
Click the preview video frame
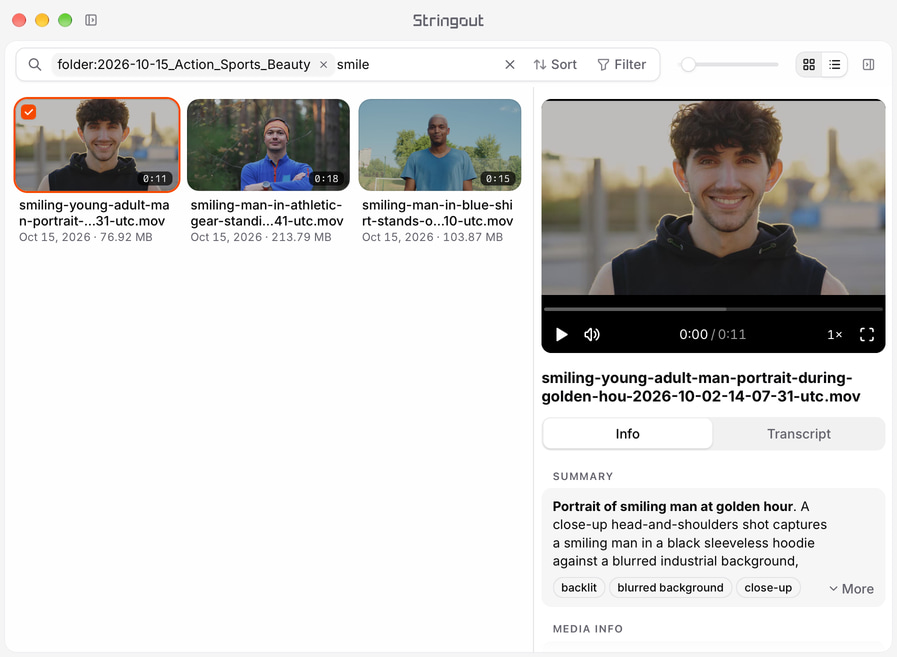pos(713,197)
